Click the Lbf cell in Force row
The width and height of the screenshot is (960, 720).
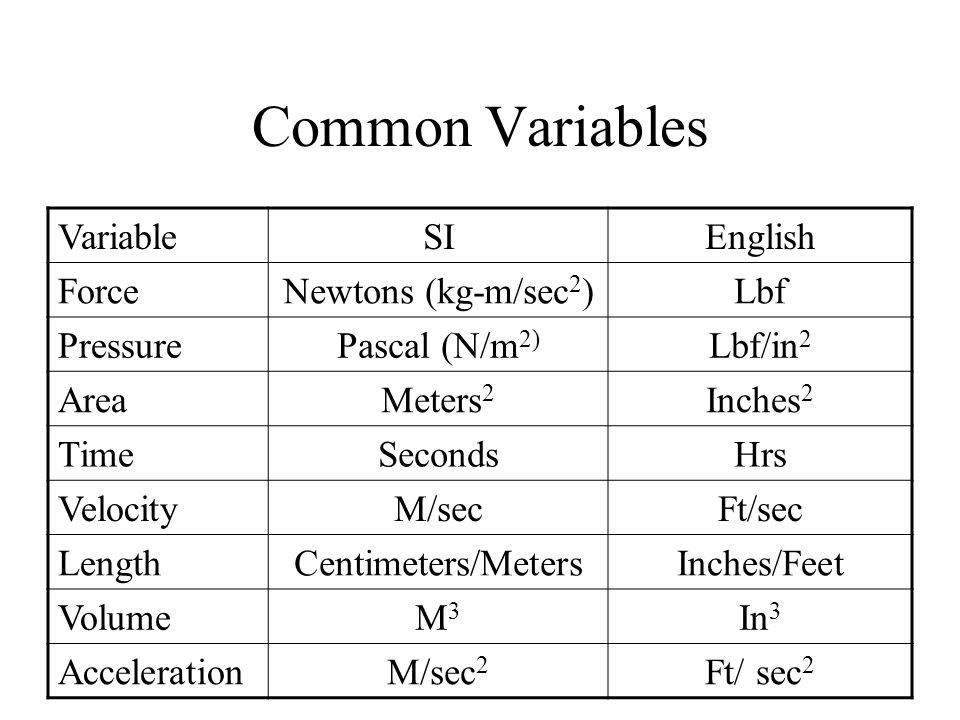click(760, 291)
